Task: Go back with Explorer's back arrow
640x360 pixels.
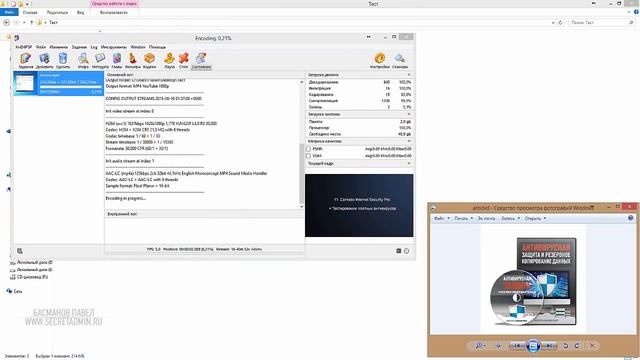Action: 6,22
